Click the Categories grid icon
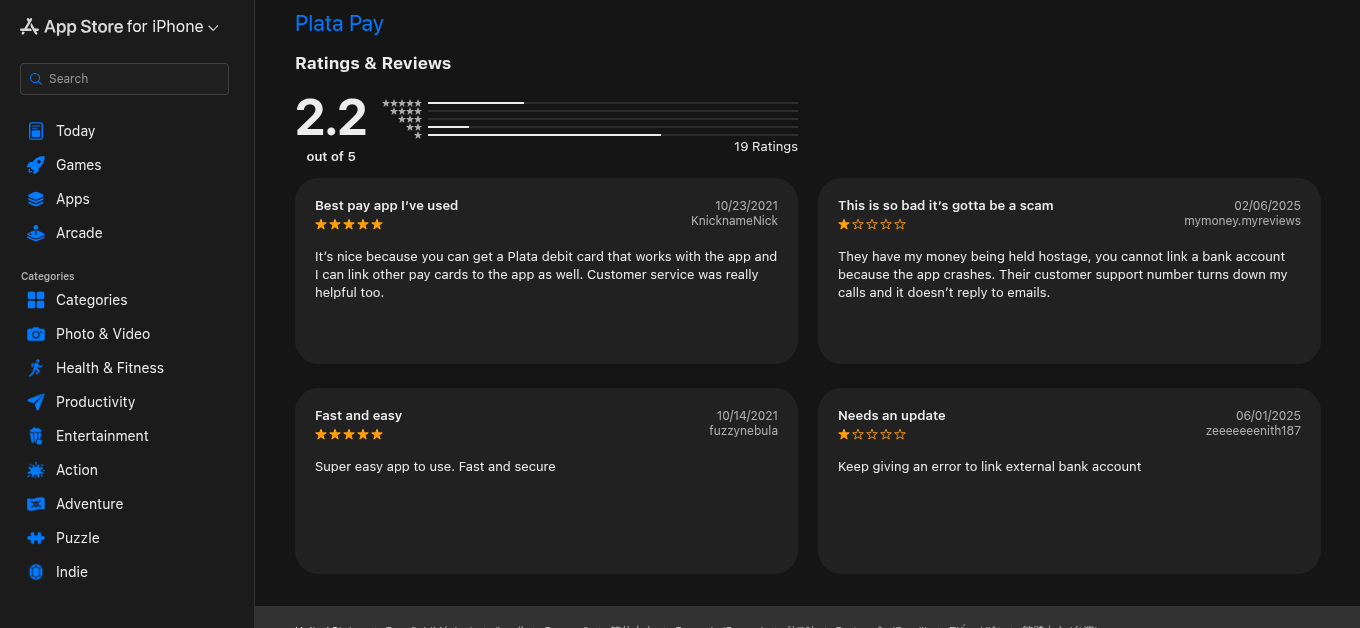The height and width of the screenshot is (628, 1360). (x=36, y=300)
